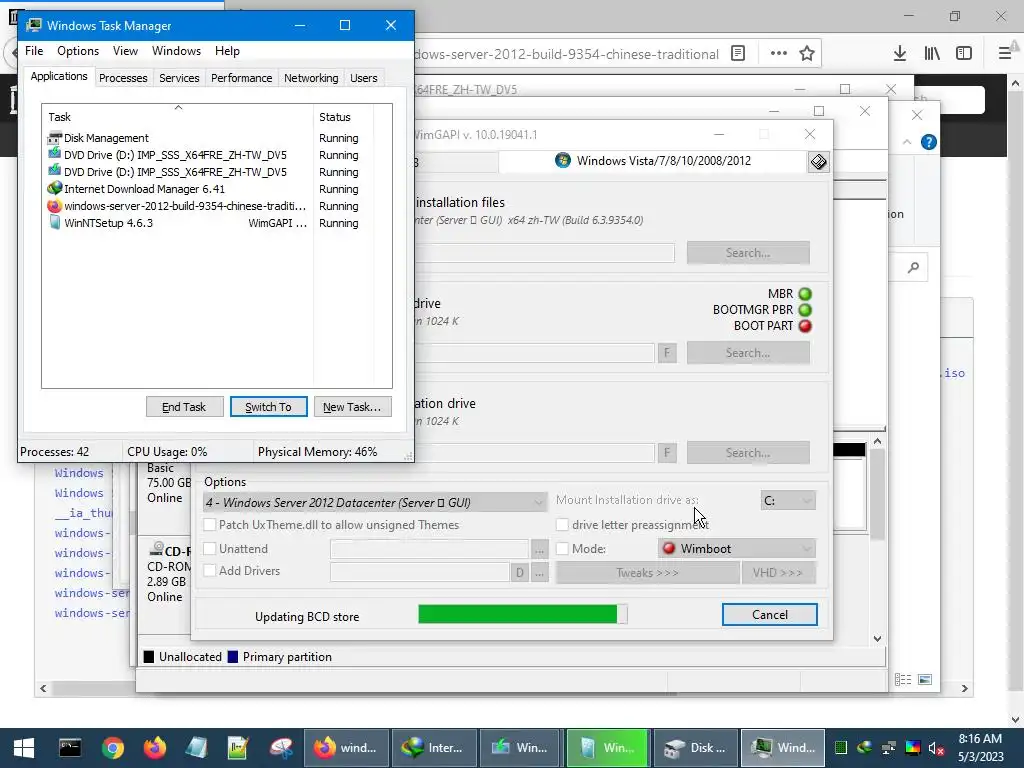Click the WinNTSetup drive icon beside OS tab

point(818,161)
